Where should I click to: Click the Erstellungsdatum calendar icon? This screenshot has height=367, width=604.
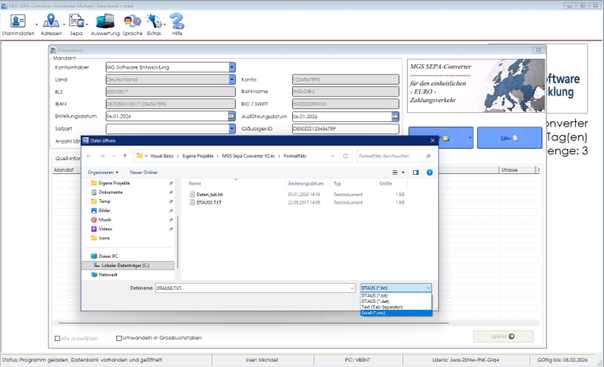tap(232, 116)
